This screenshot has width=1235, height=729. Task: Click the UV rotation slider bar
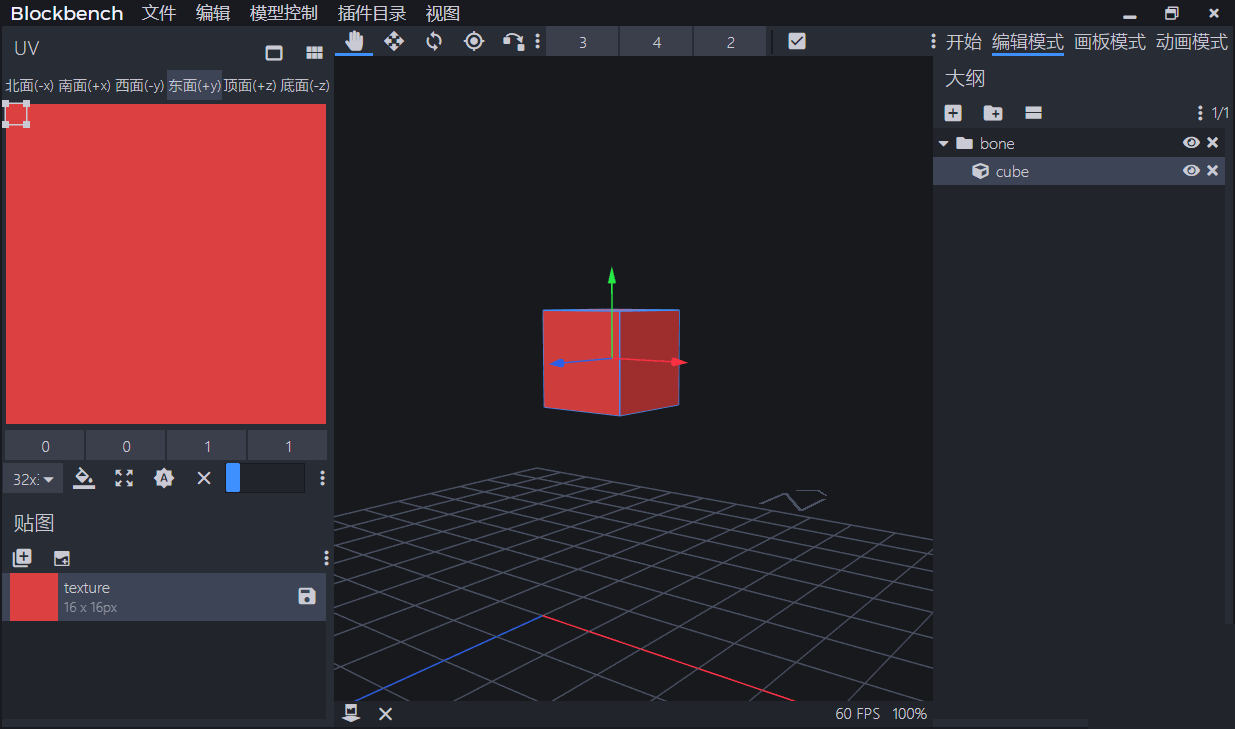tap(265, 478)
